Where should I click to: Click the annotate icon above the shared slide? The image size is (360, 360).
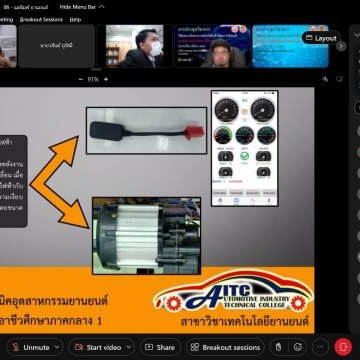[325, 79]
